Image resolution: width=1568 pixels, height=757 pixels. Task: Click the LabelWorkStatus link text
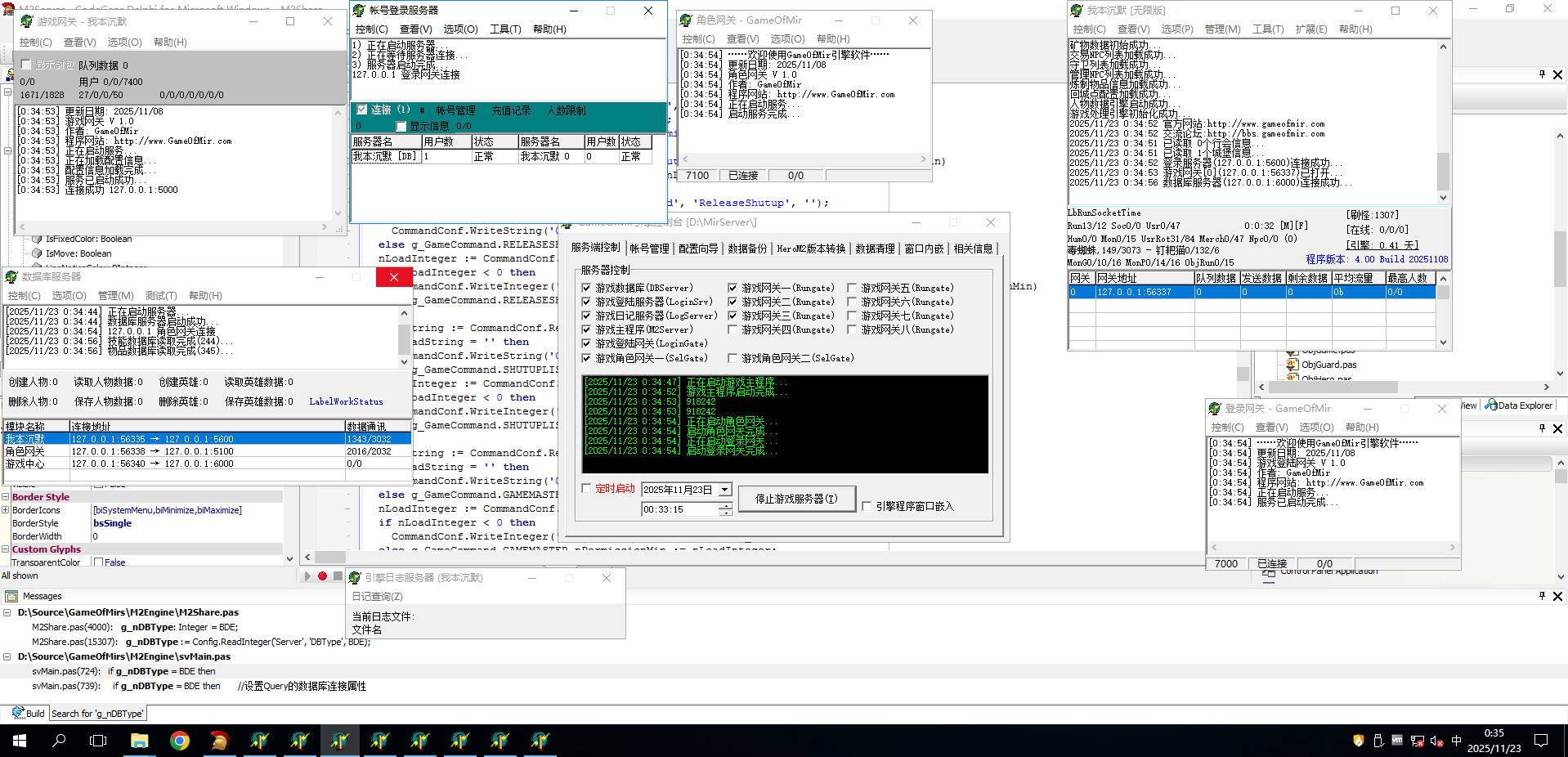[346, 401]
